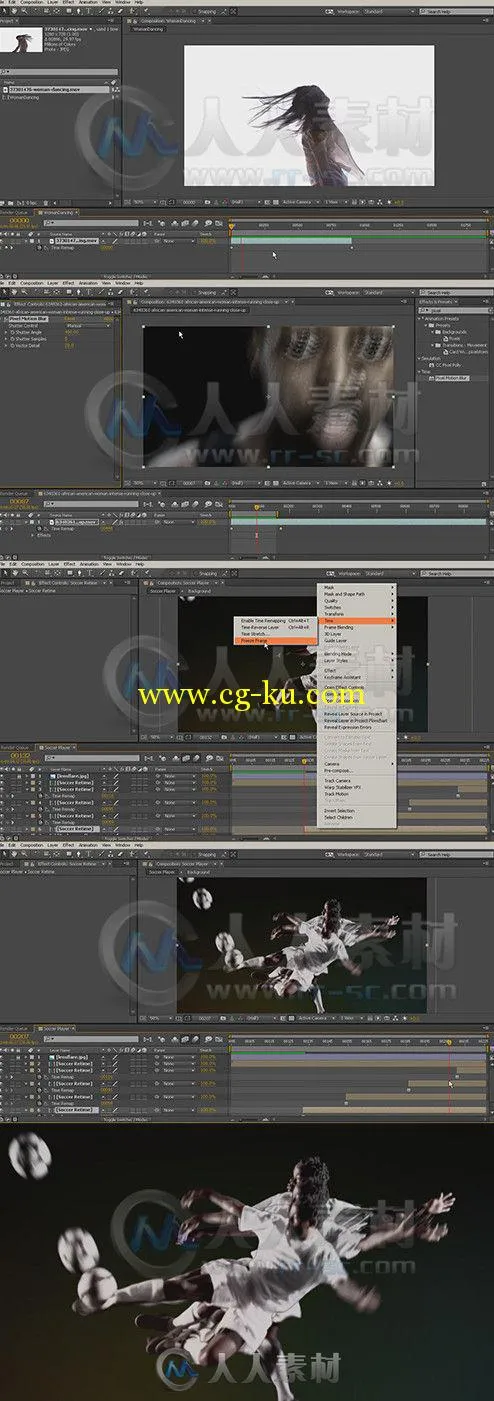494x1401 pixels.
Task: Switch to the Background viewer tab behind the context menu
Action: pyautogui.click(x=199, y=591)
